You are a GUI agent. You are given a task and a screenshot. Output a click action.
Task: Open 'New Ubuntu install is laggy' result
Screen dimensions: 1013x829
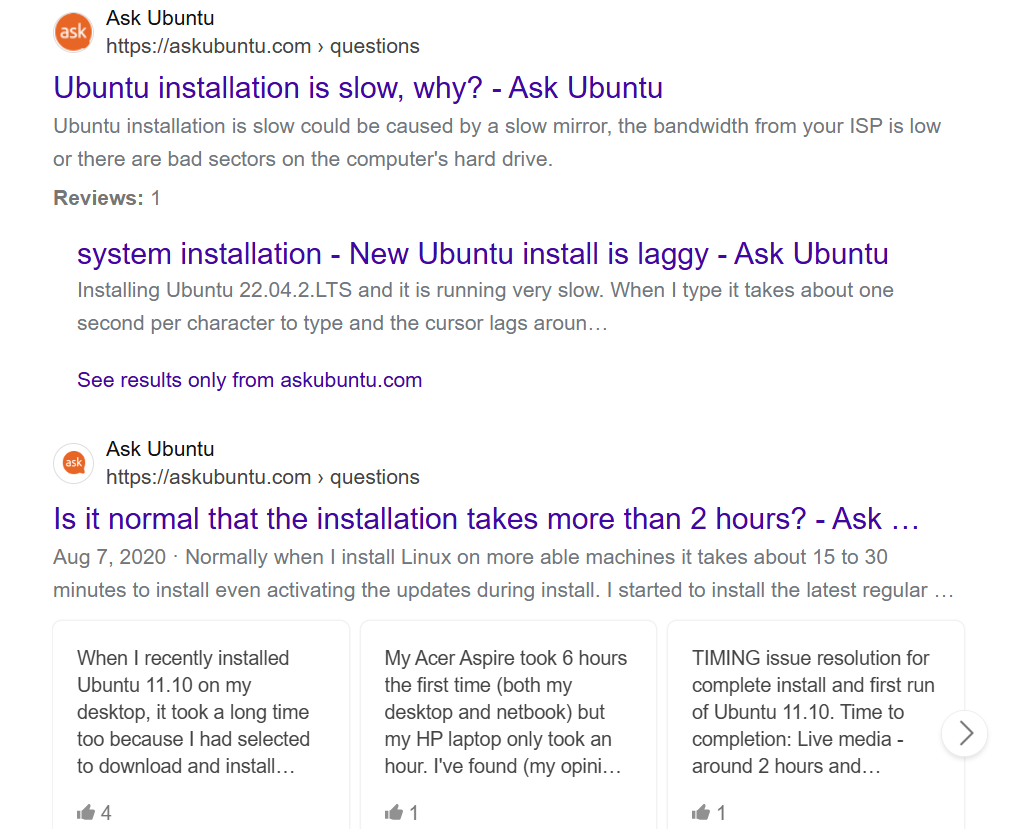(x=483, y=254)
